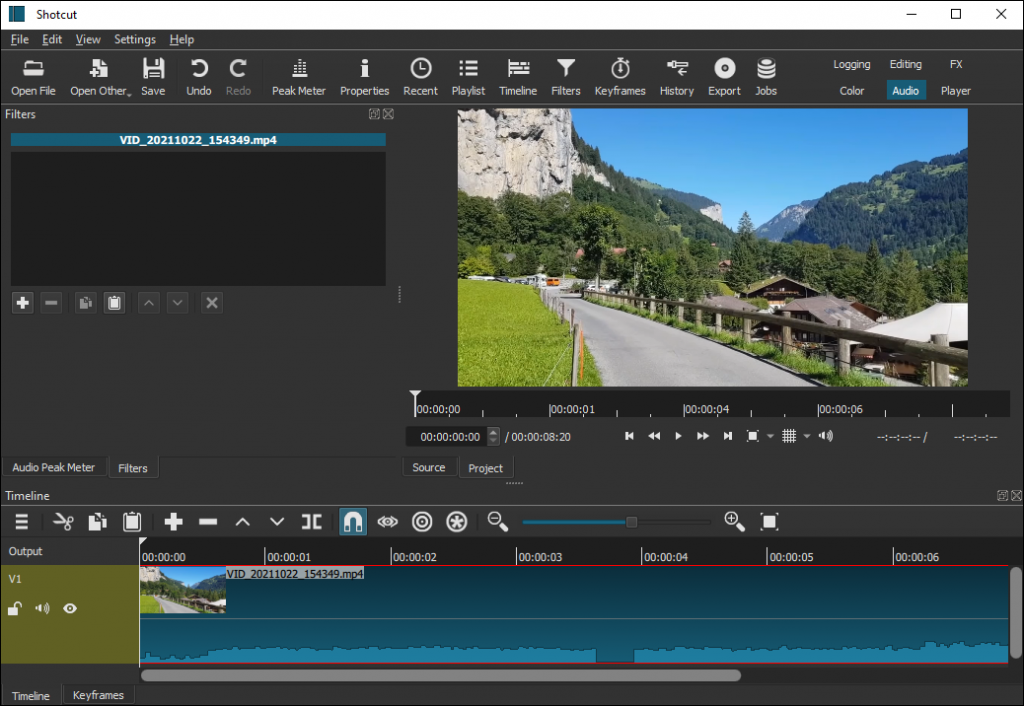The image size is (1024, 706).
Task: Click the History icon in the toolbar
Action: click(677, 75)
